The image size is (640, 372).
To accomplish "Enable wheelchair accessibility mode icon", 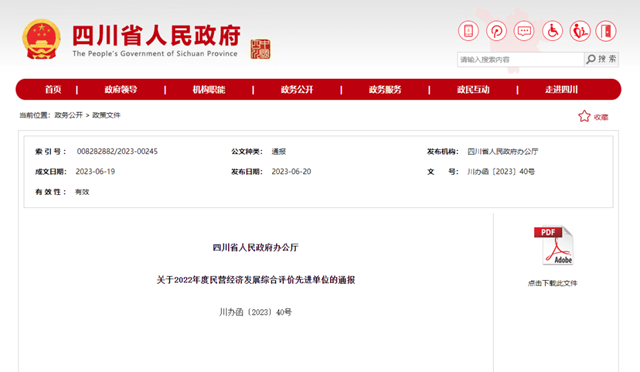I will click(552, 31).
